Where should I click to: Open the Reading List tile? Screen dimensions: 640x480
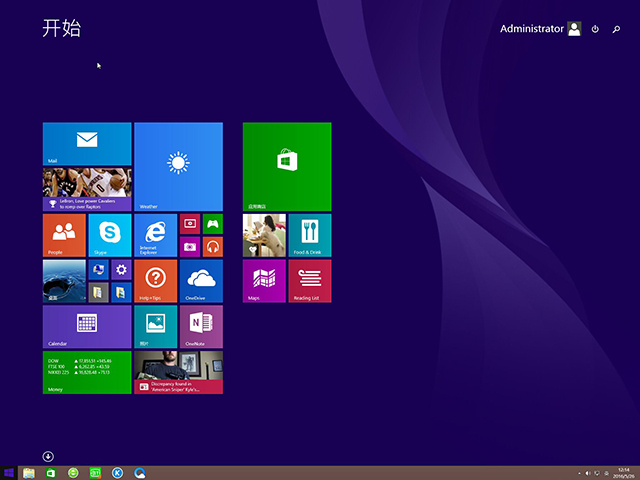tap(310, 281)
